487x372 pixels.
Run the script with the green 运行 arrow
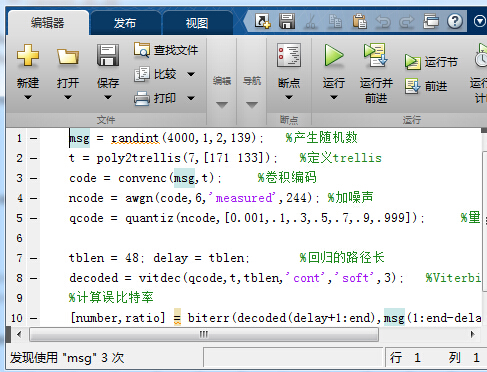click(x=333, y=55)
